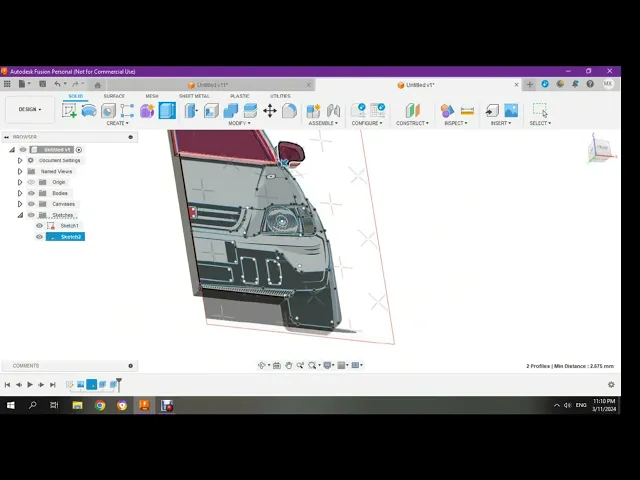Toggle visibility of Untitled v1 root component
Image resolution: width=640 pixels, height=480 pixels.
click(23, 150)
